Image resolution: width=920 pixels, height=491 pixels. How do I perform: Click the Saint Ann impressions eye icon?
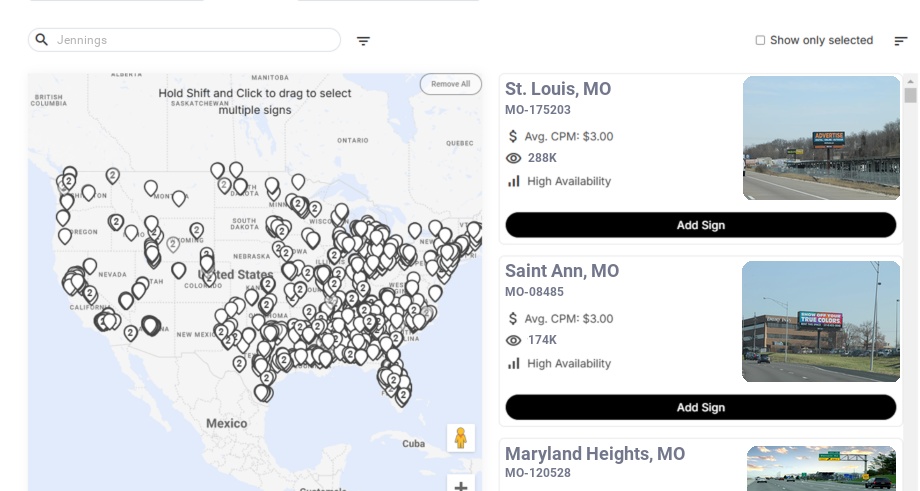click(x=514, y=340)
